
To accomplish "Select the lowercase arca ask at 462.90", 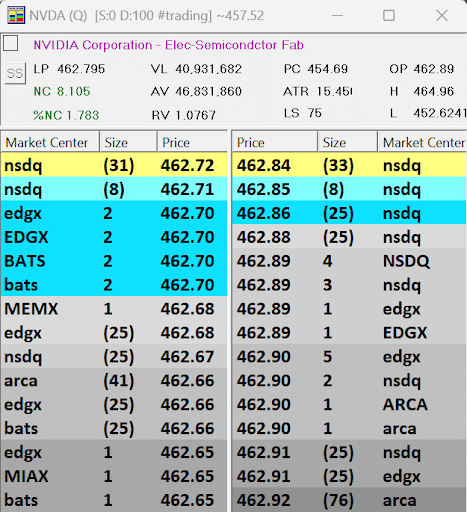I will pos(349,428).
